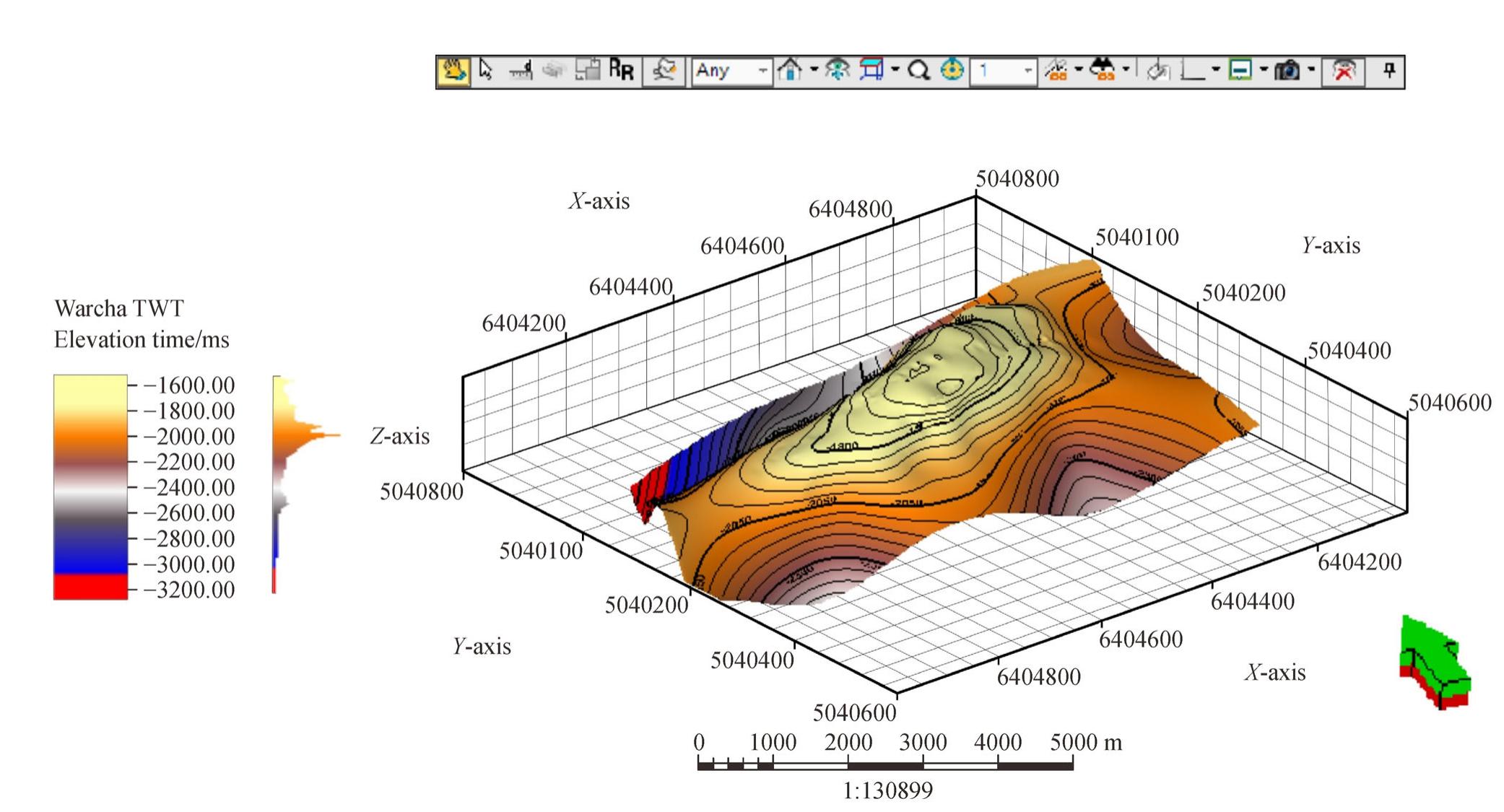The height and width of the screenshot is (812, 1504).
Task: Activate the measure distance ruler tool
Action: point(519,71)
